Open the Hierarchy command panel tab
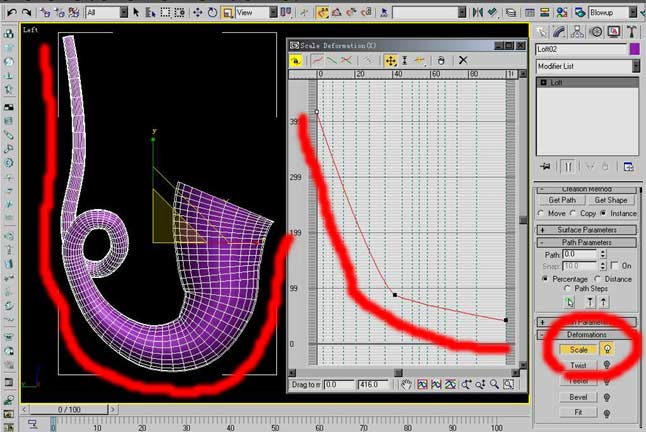This screenshot has width=646, height=432. click(577, 32)
